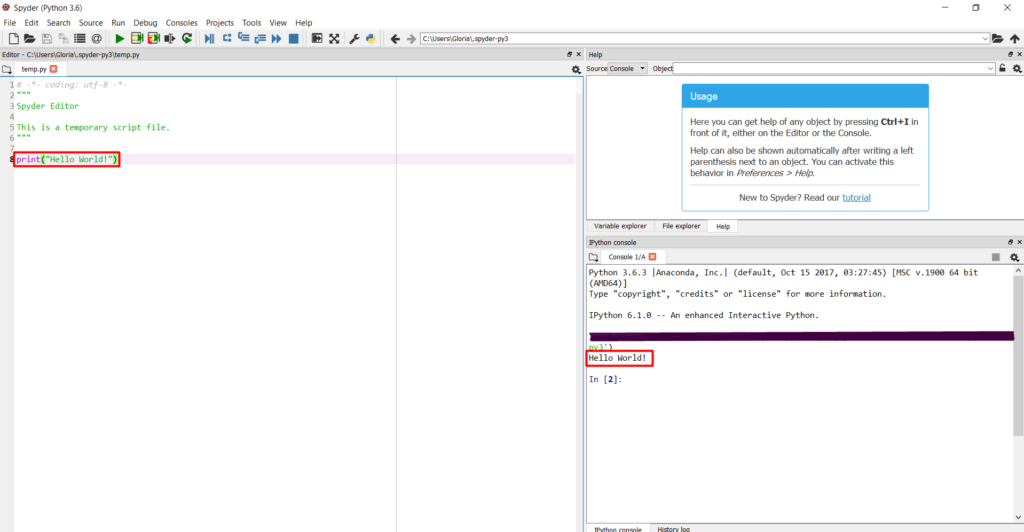This screenshot has height=532, width=1024.
Task: Maximize current pane with the fullscreen icon
Action: pos(334,39)
